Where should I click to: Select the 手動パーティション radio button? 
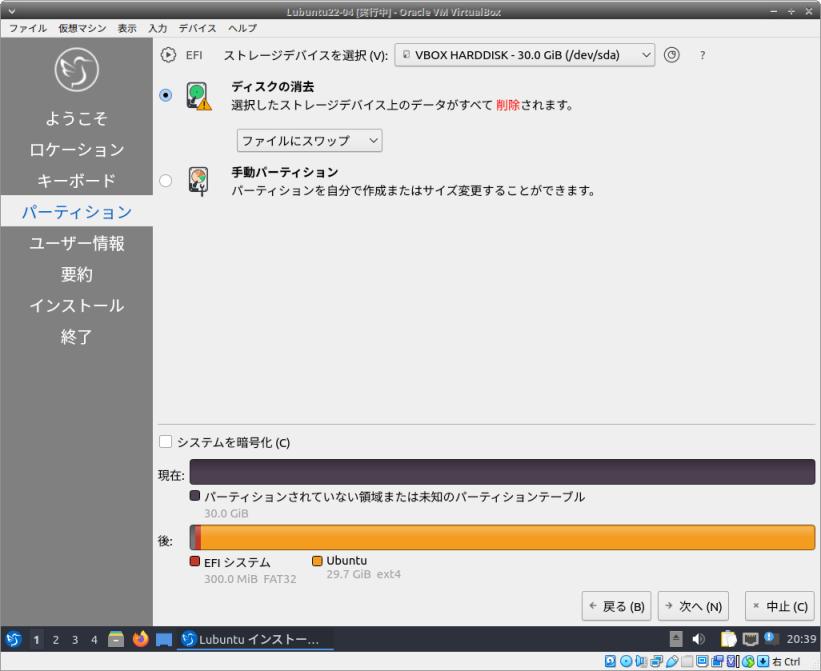165,181
